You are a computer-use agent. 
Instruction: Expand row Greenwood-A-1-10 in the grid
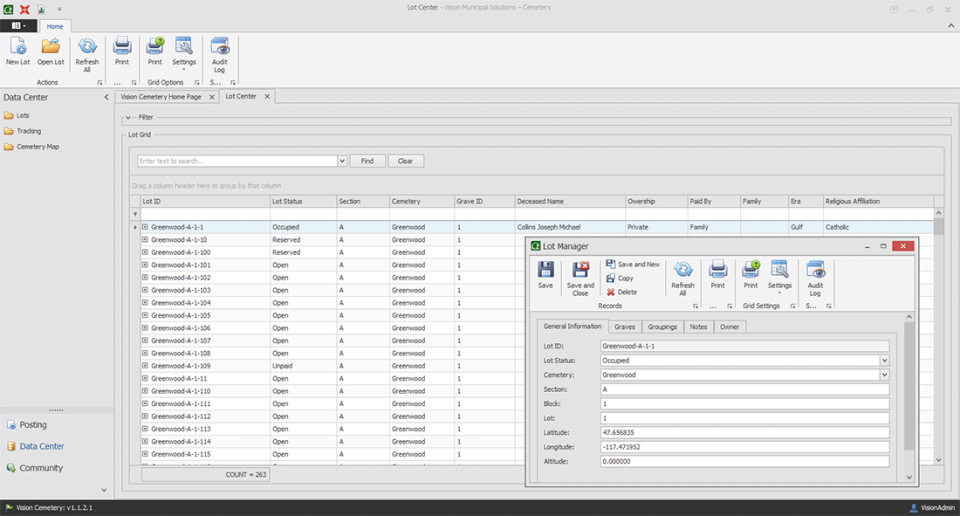[145, 239]
